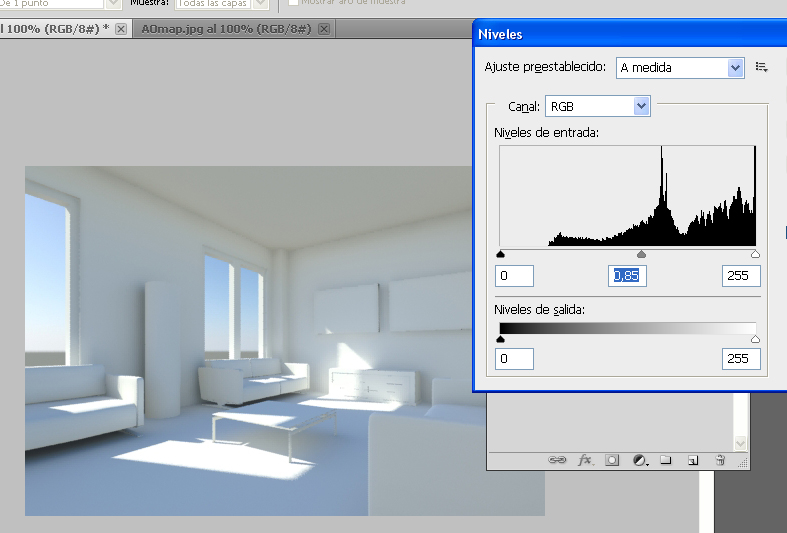Click the Niveles dialog title bar
Viewport: 787px width, 533px height.
tap(630, 34)
